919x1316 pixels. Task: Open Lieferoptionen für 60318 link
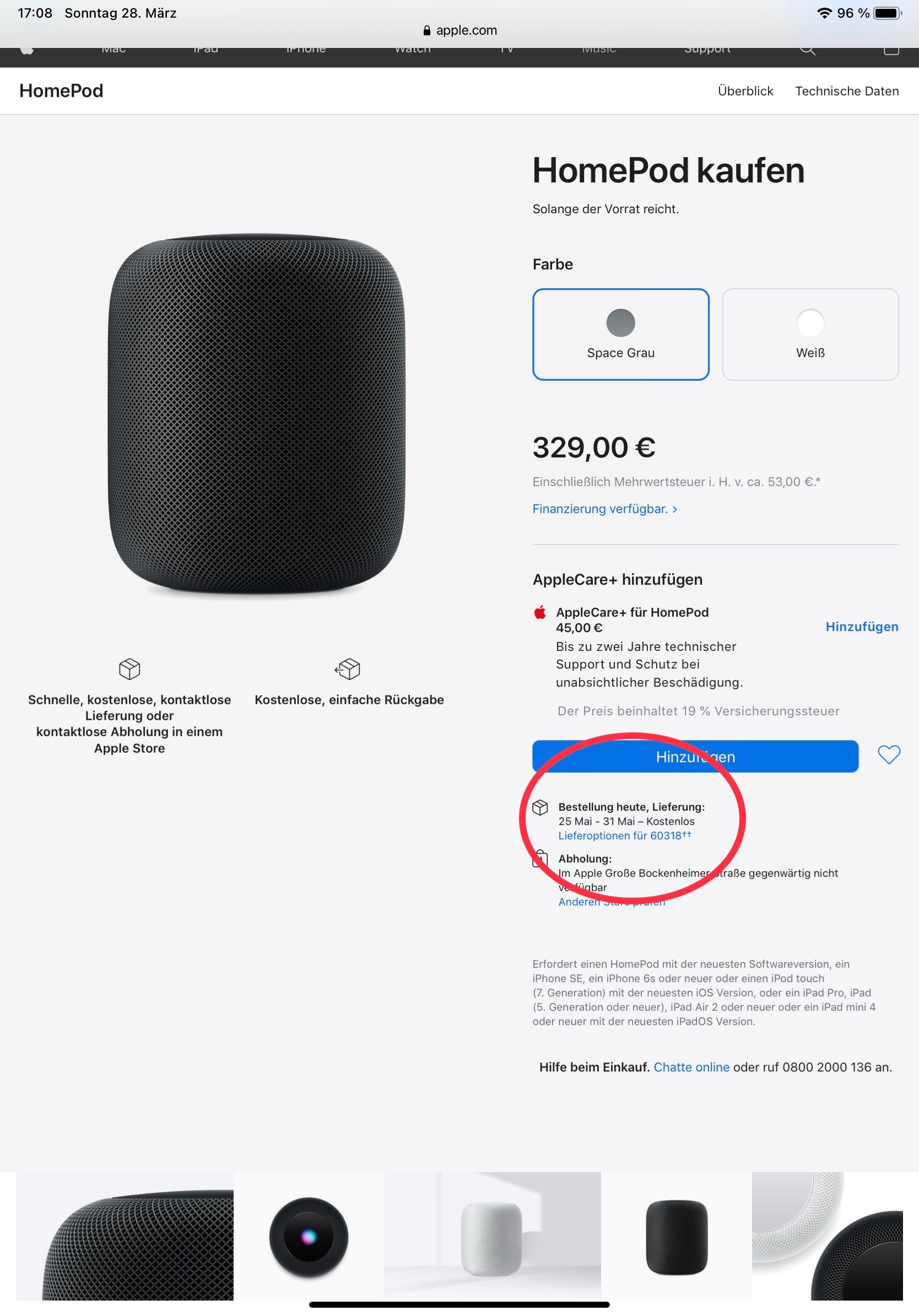coord(624,835)
